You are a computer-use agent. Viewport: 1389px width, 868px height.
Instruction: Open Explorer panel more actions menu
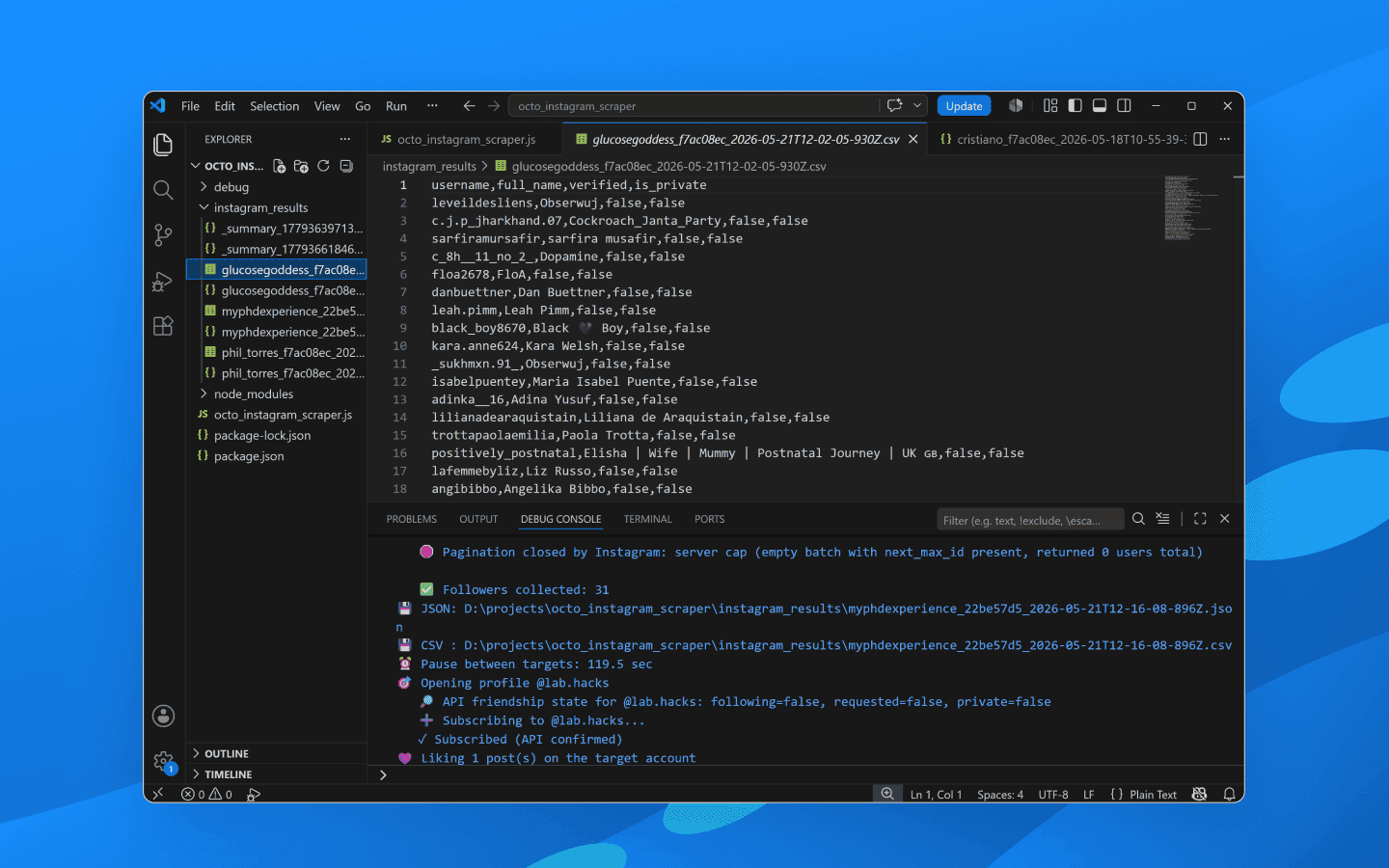tap(344, 139)
